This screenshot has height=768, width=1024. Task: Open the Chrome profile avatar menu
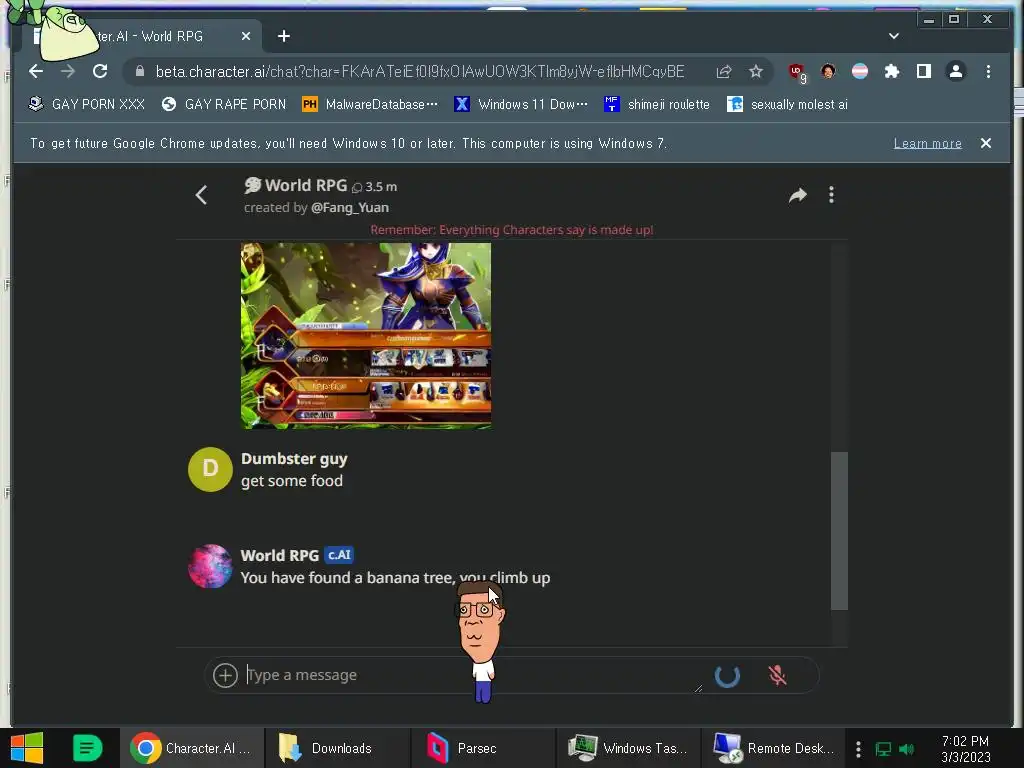(955, 71)
